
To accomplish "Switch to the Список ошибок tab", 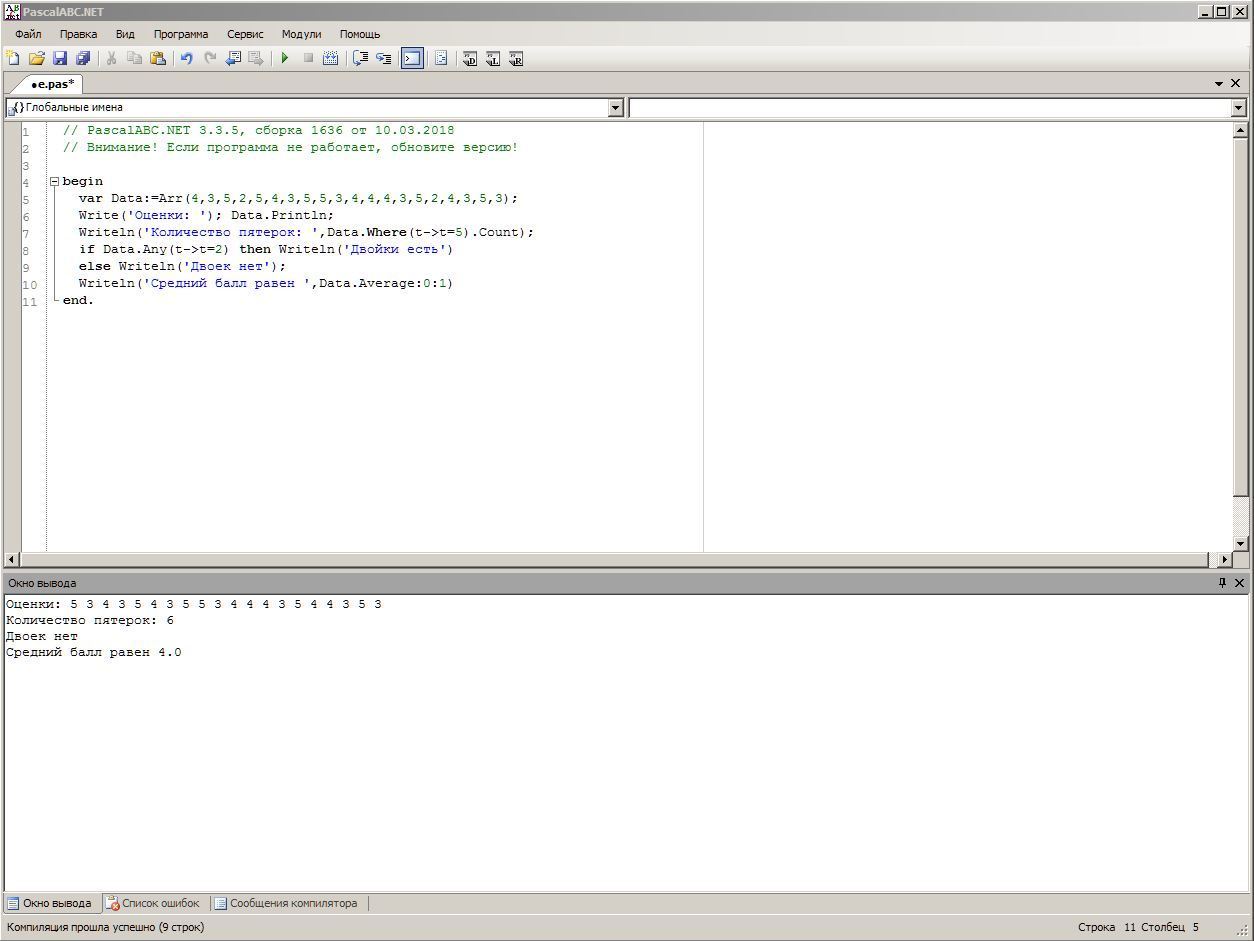I will tap(153, 903).
